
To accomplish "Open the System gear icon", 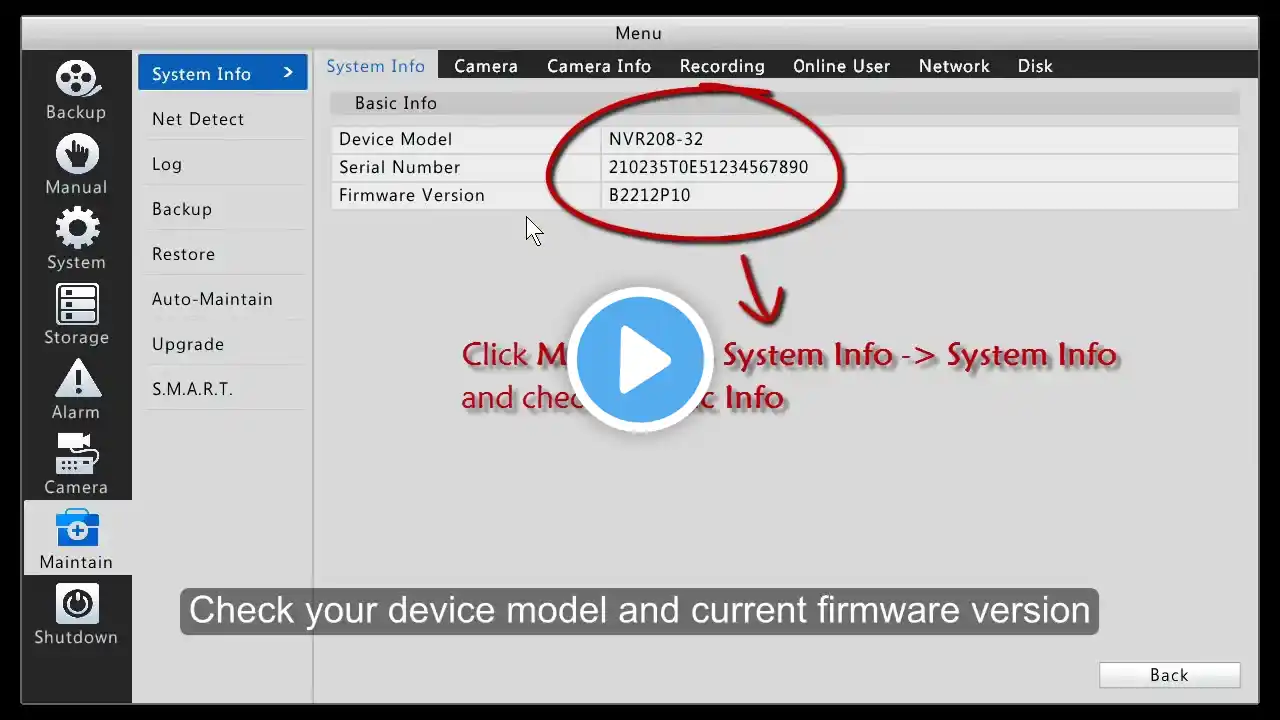I will click(x=77, y=229).
